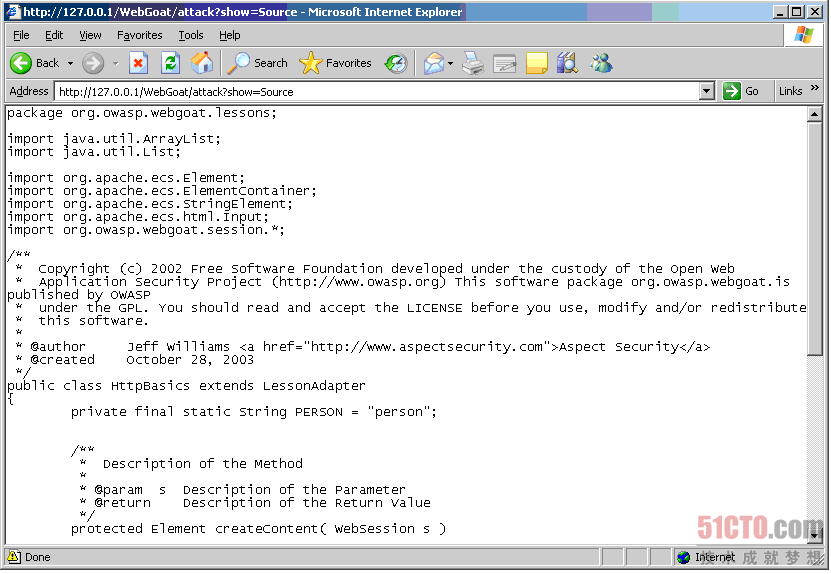Click the green Go button
Image resolution: width=831 pixels, height=574 pixels.
(x=741, y=91)
